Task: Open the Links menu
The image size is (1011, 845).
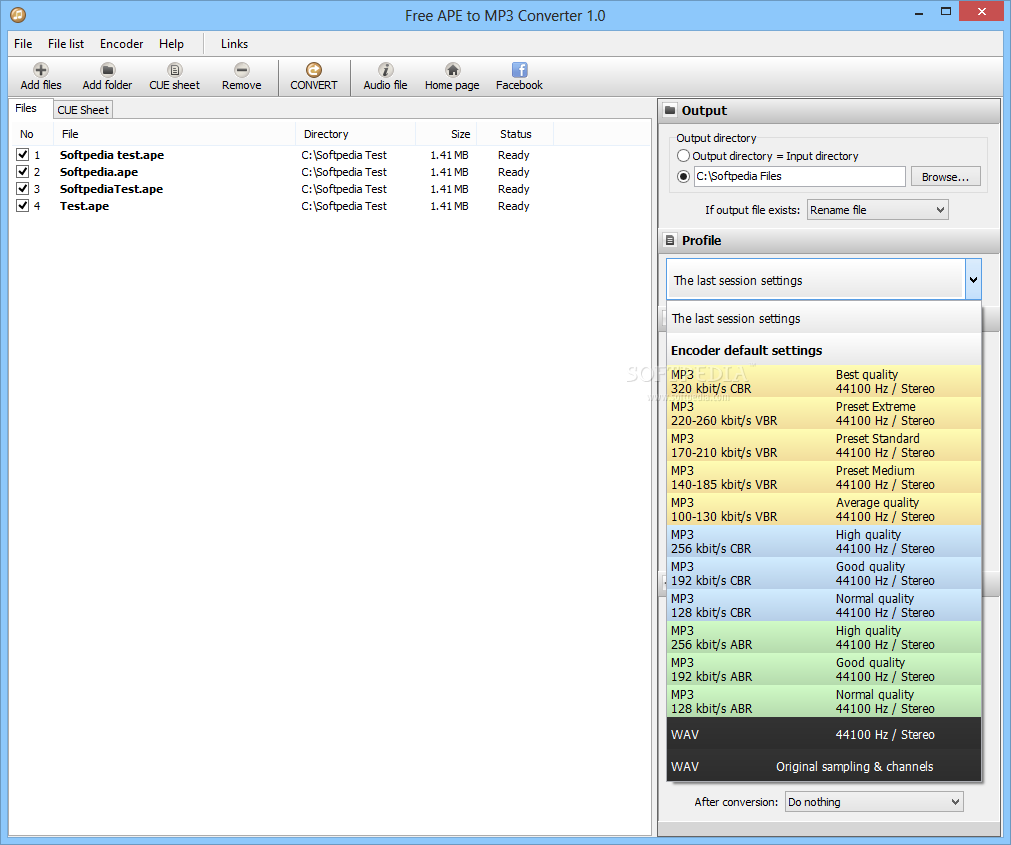Action: click(234, 44)
